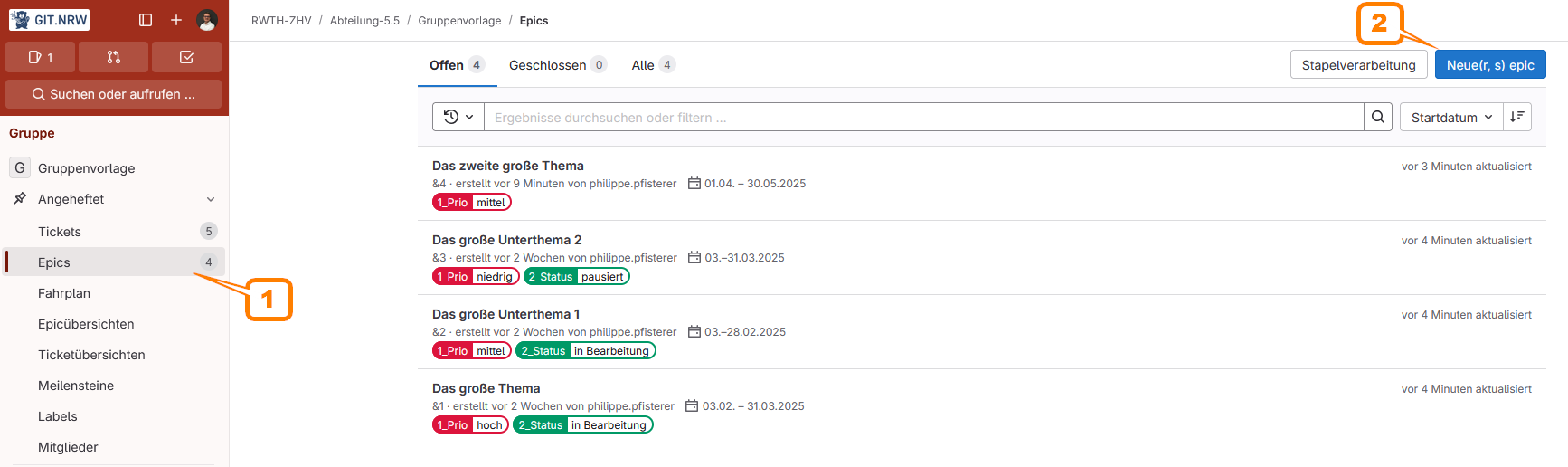Click Gruppenvorlage breadcrumb
This screenshot has width=1568, height=467.
tap(459, 21)
